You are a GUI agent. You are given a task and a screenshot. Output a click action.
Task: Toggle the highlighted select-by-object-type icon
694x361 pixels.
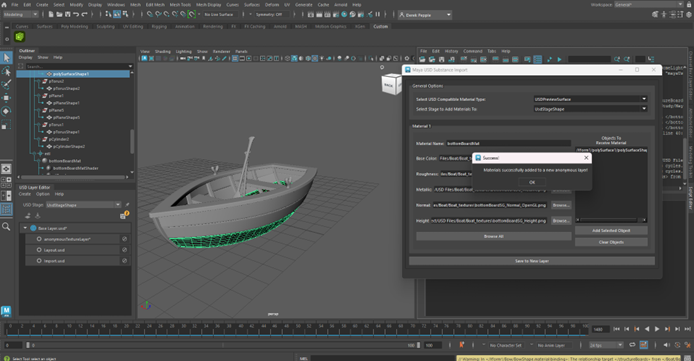117,15
